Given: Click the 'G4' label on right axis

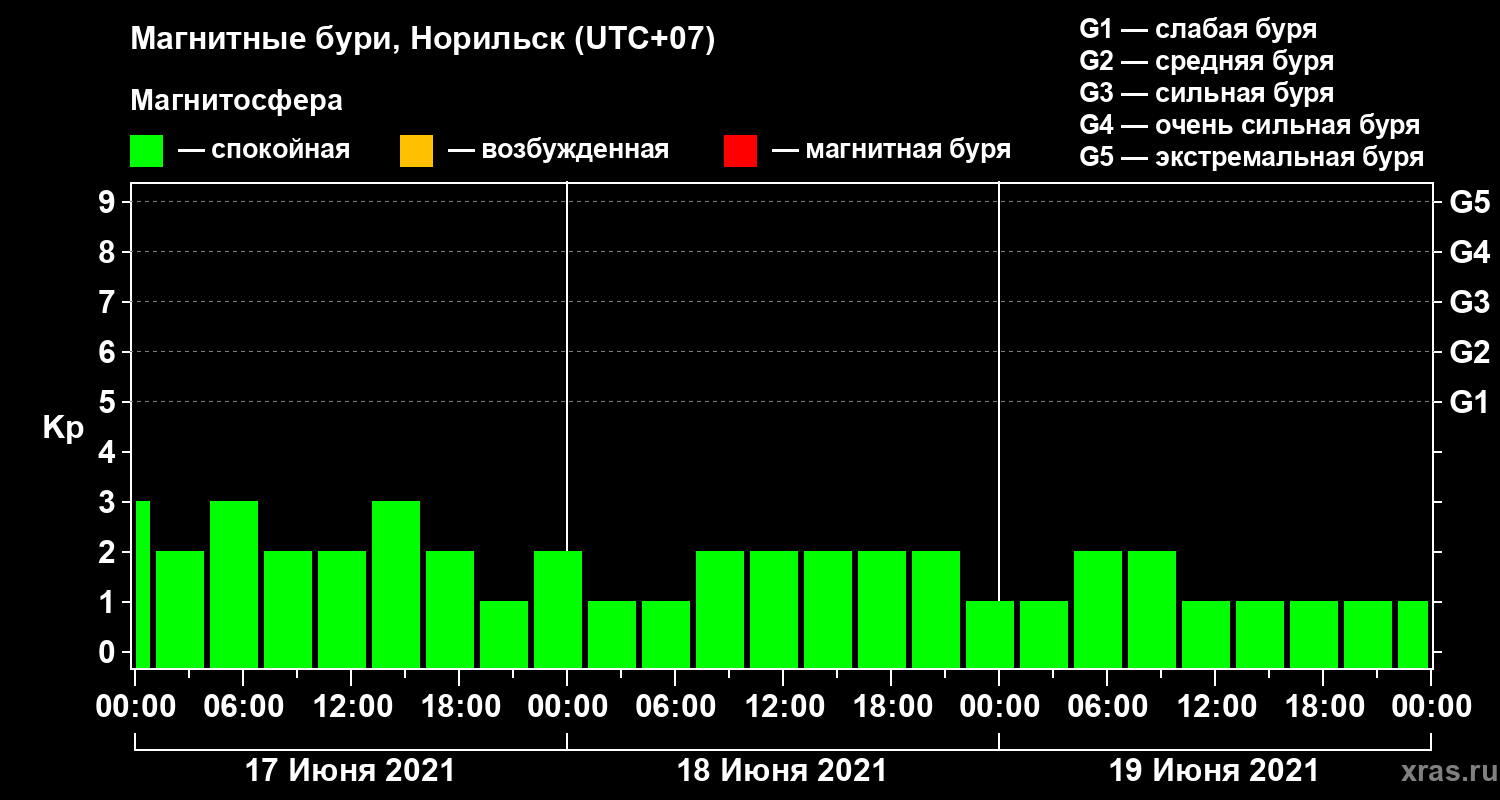Looking at the screenshot, I should tap(1469, 252).
